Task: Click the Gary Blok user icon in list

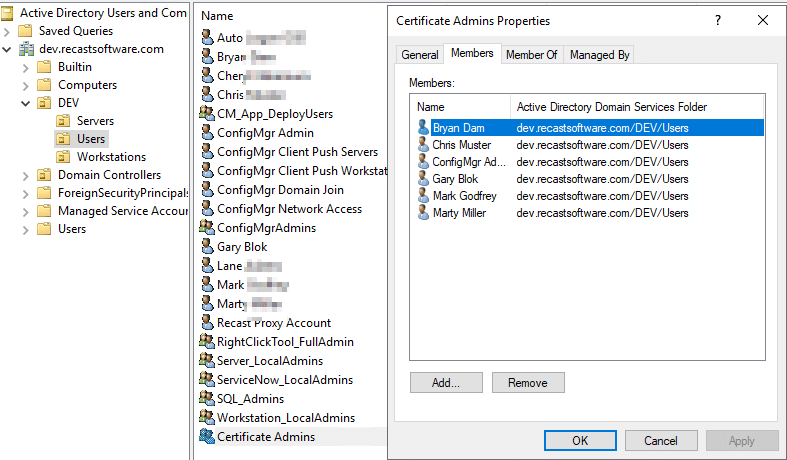Action: 207,247
